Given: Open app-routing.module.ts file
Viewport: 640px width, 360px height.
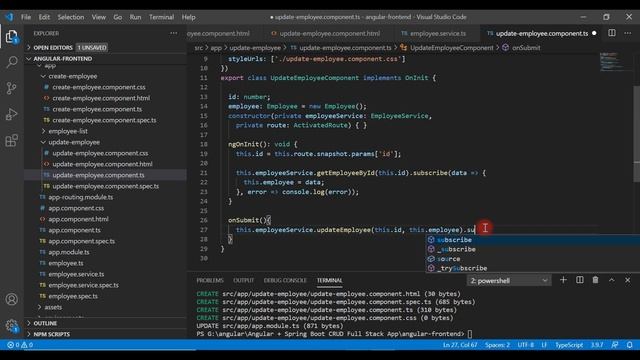Looking at the screenshot, I should point(81,197).
